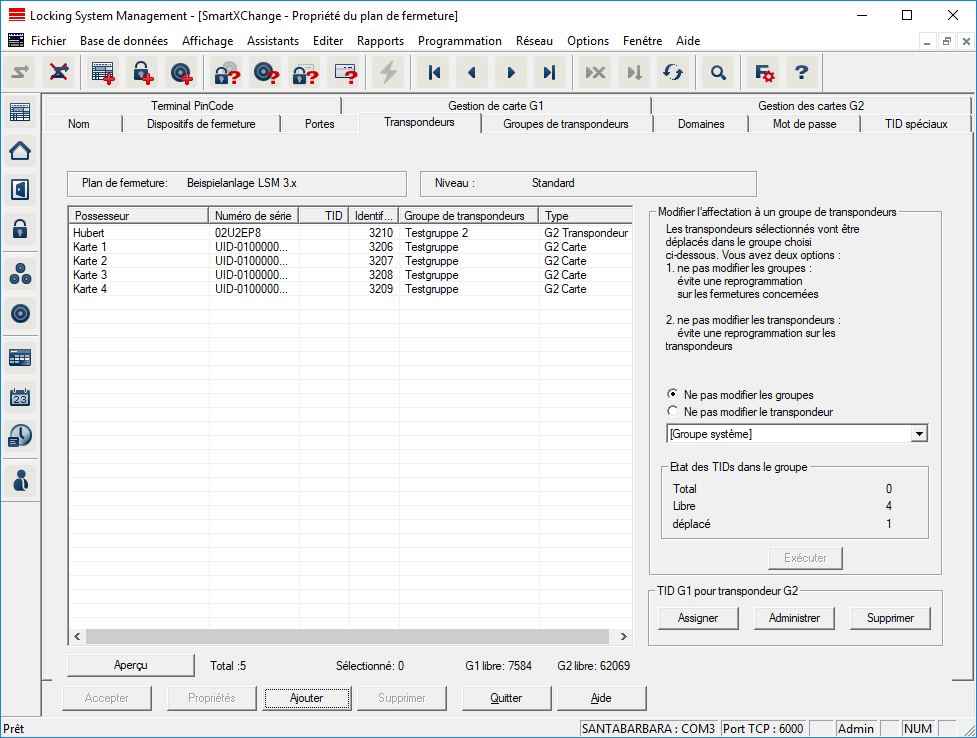Open search with the magnifier icon
This screenshot has height=738, width=977.
(717, 72)
